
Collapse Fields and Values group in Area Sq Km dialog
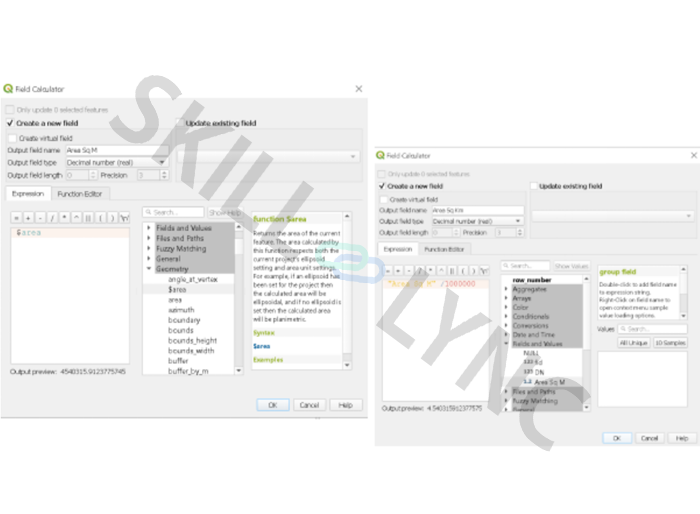point(506,343)
